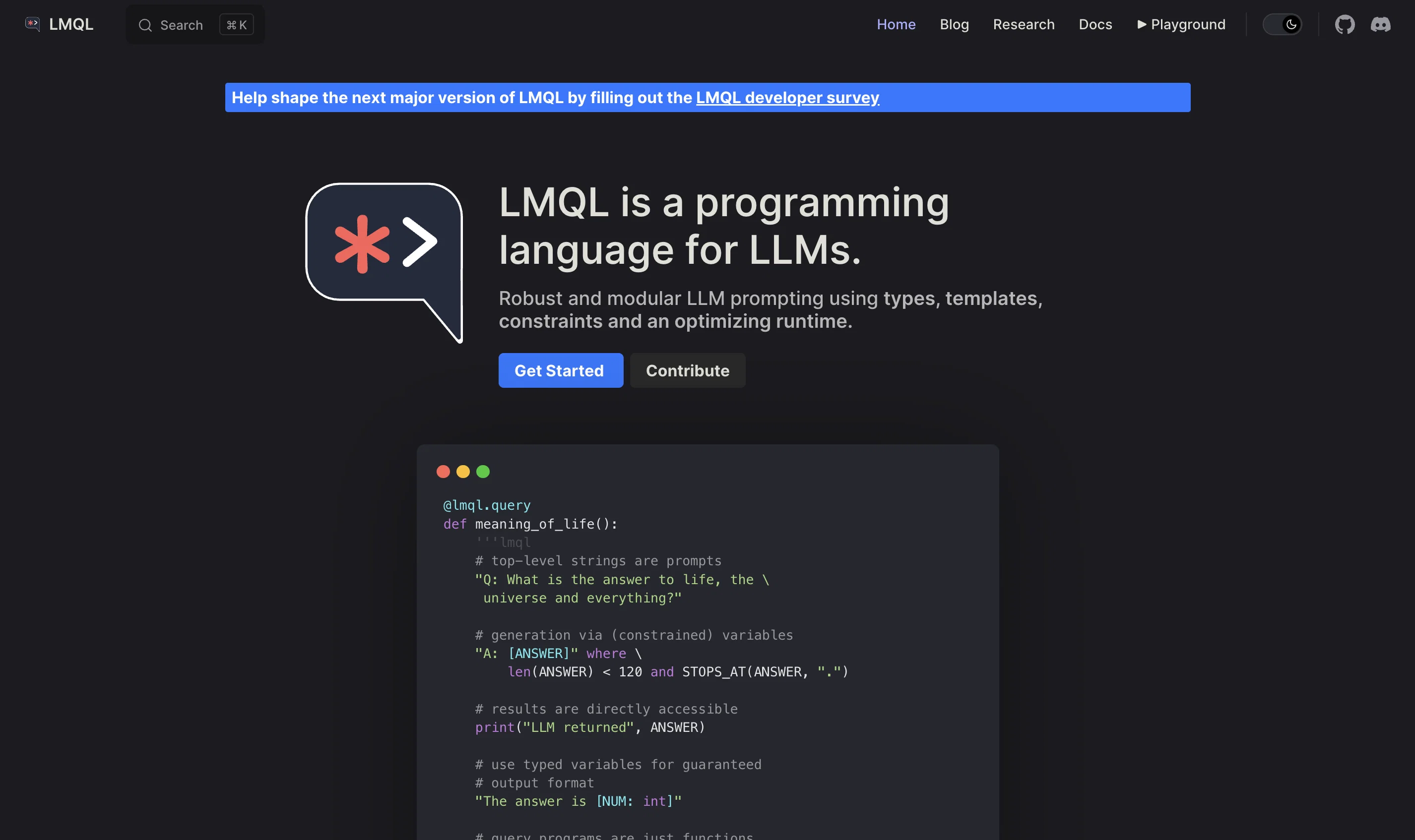
Task: Click the yellow dot in code window
Action: pyautogui.click(x=463, y=472)
